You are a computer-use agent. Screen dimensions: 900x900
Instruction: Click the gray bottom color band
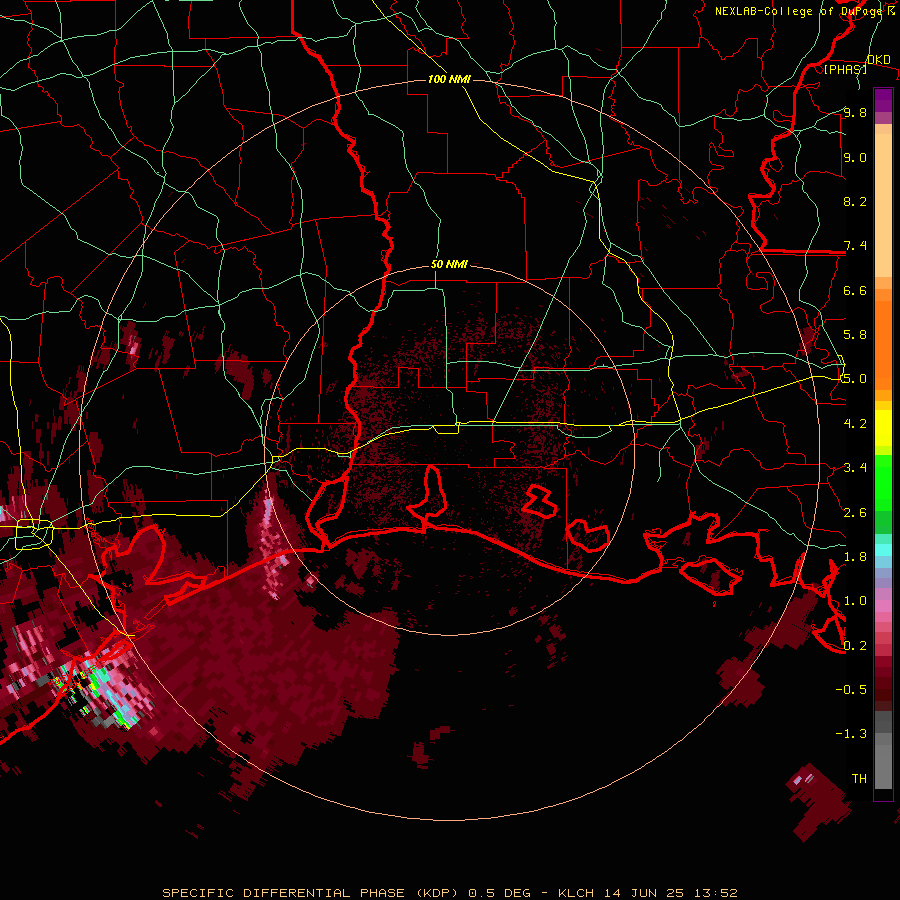(x=883, y=767)
